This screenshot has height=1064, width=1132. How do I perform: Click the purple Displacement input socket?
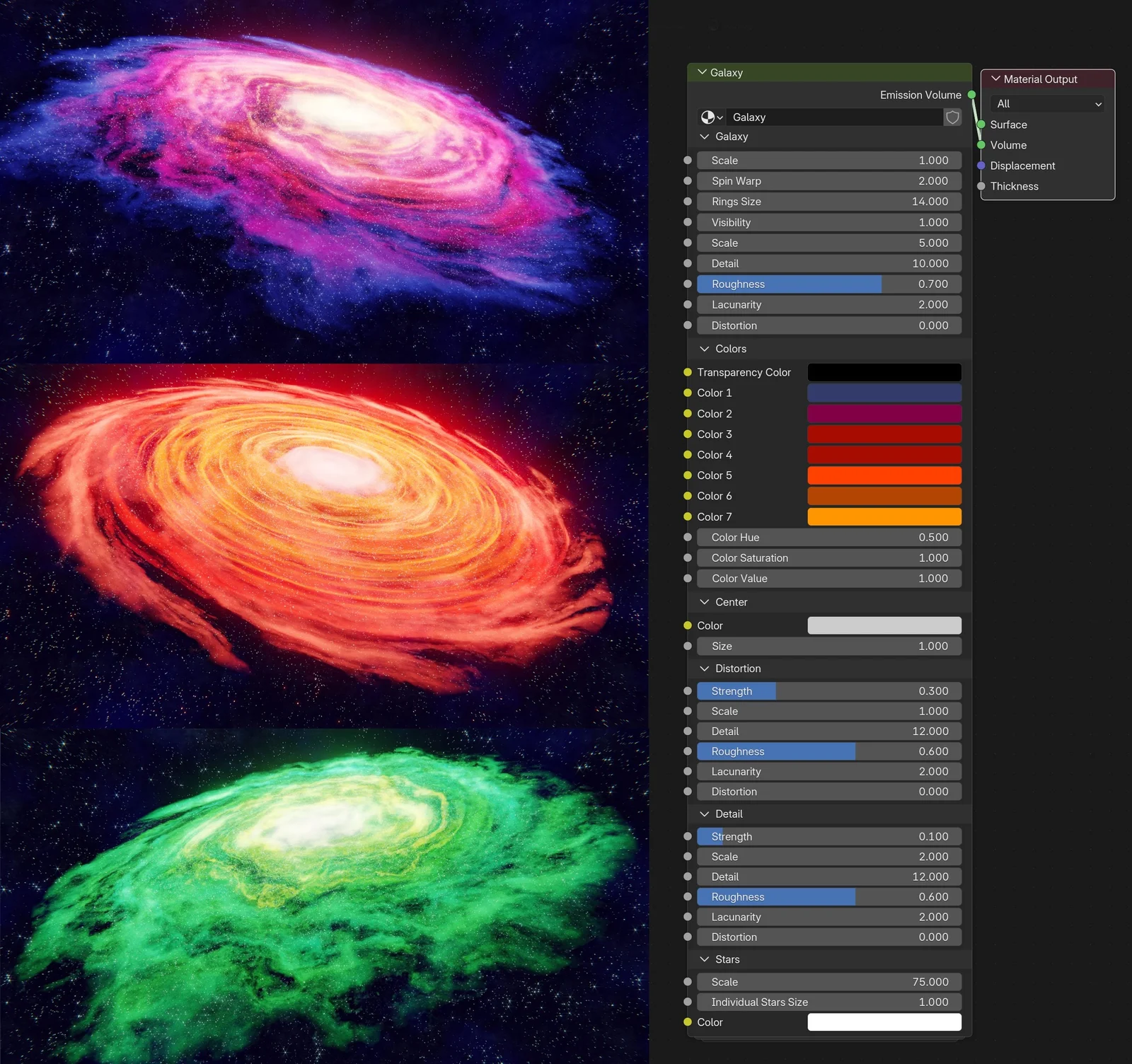[x=981, y=166]
